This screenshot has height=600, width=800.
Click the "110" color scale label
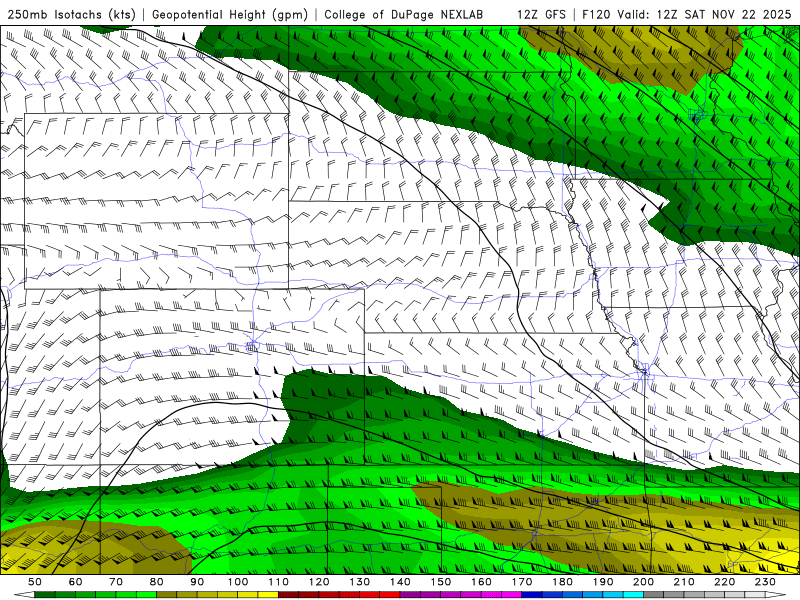tap(279, 582)
